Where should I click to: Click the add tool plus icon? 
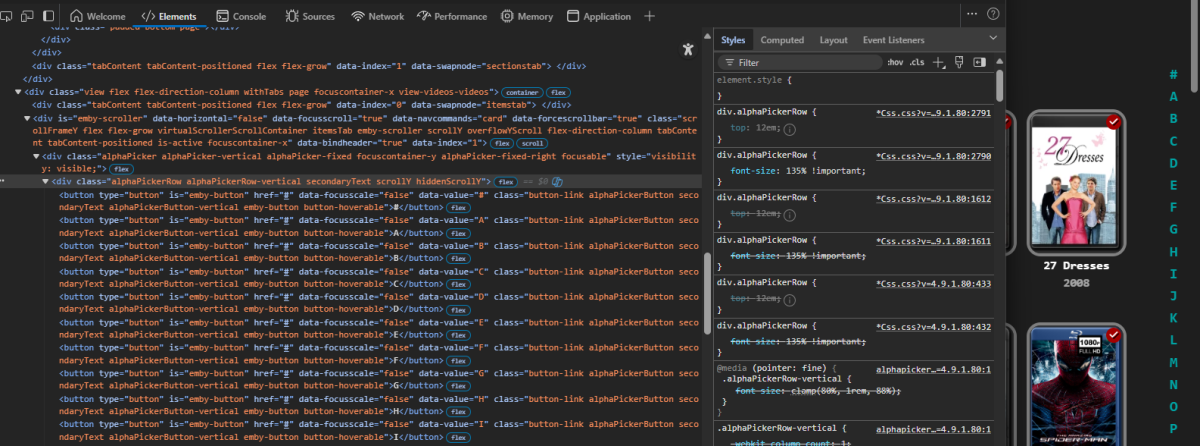pyautogui.click(x=650, y=16)
